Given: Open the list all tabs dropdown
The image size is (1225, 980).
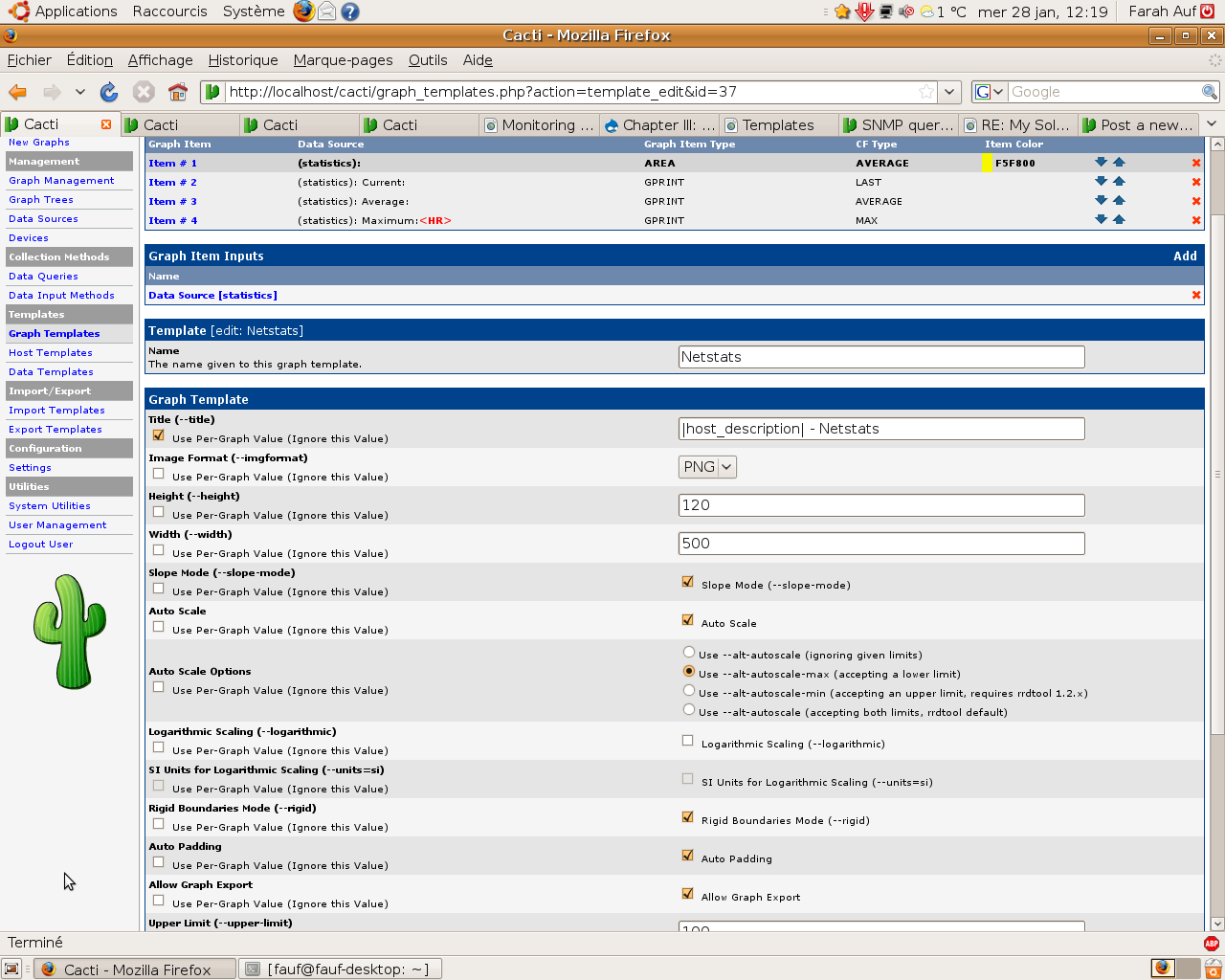Looking at the screenshot, I should point(1212,124).
